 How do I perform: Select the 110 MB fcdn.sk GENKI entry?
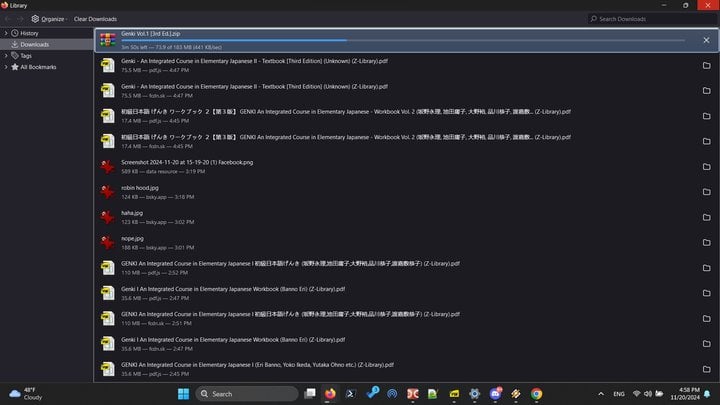click(x=406, y=318)
